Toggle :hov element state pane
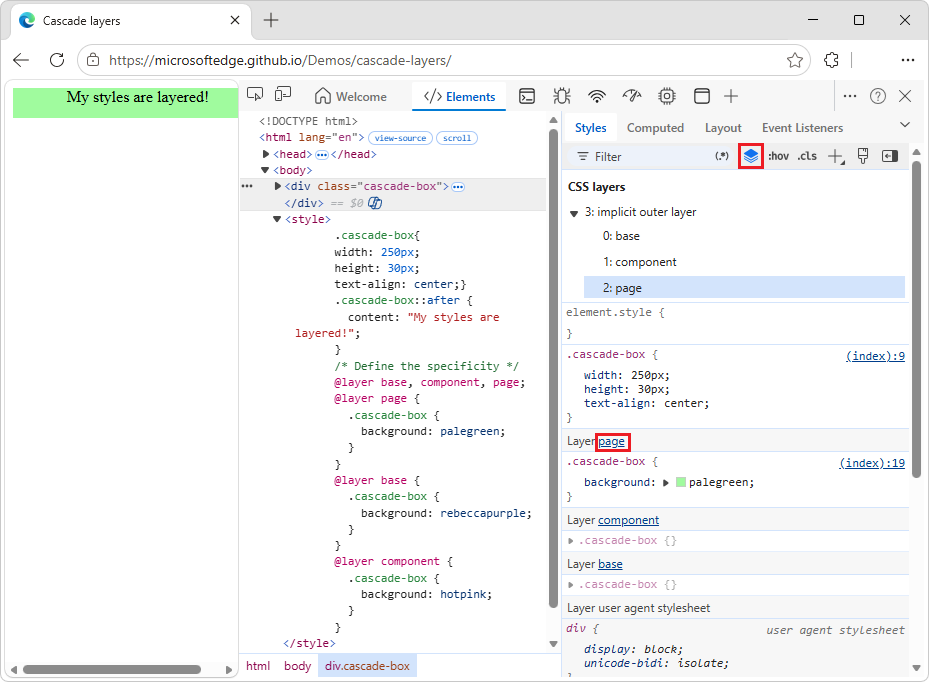 click(x=779, y=156)
